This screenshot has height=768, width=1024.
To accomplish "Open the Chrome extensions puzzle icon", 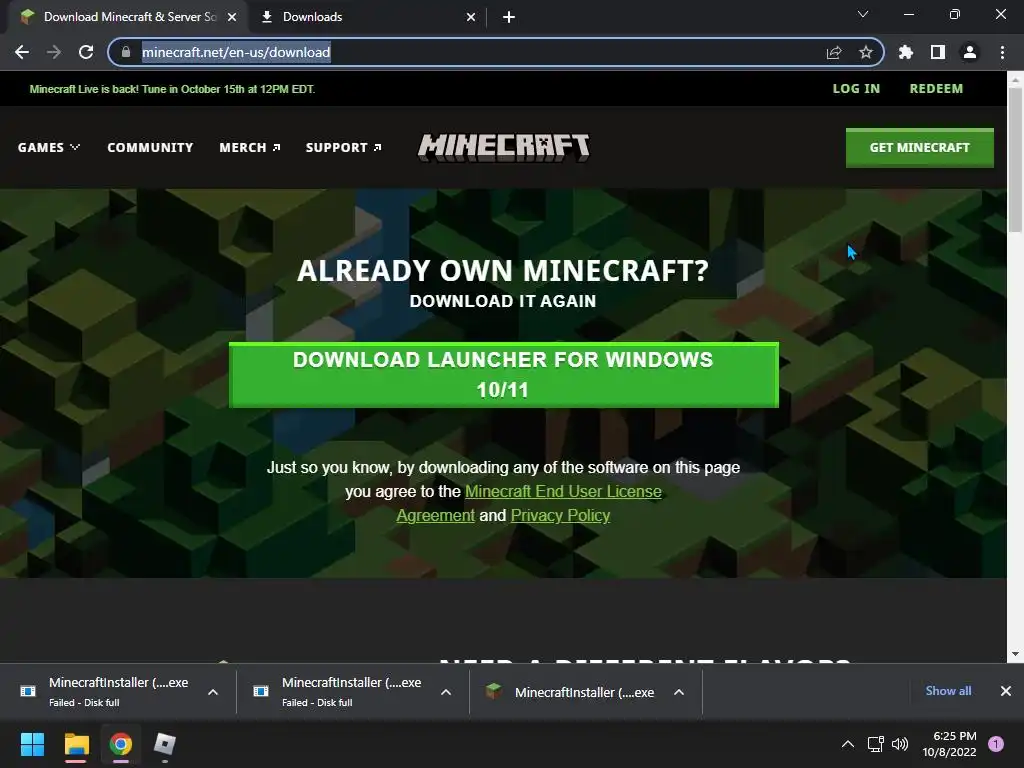I will pos(906,52).
